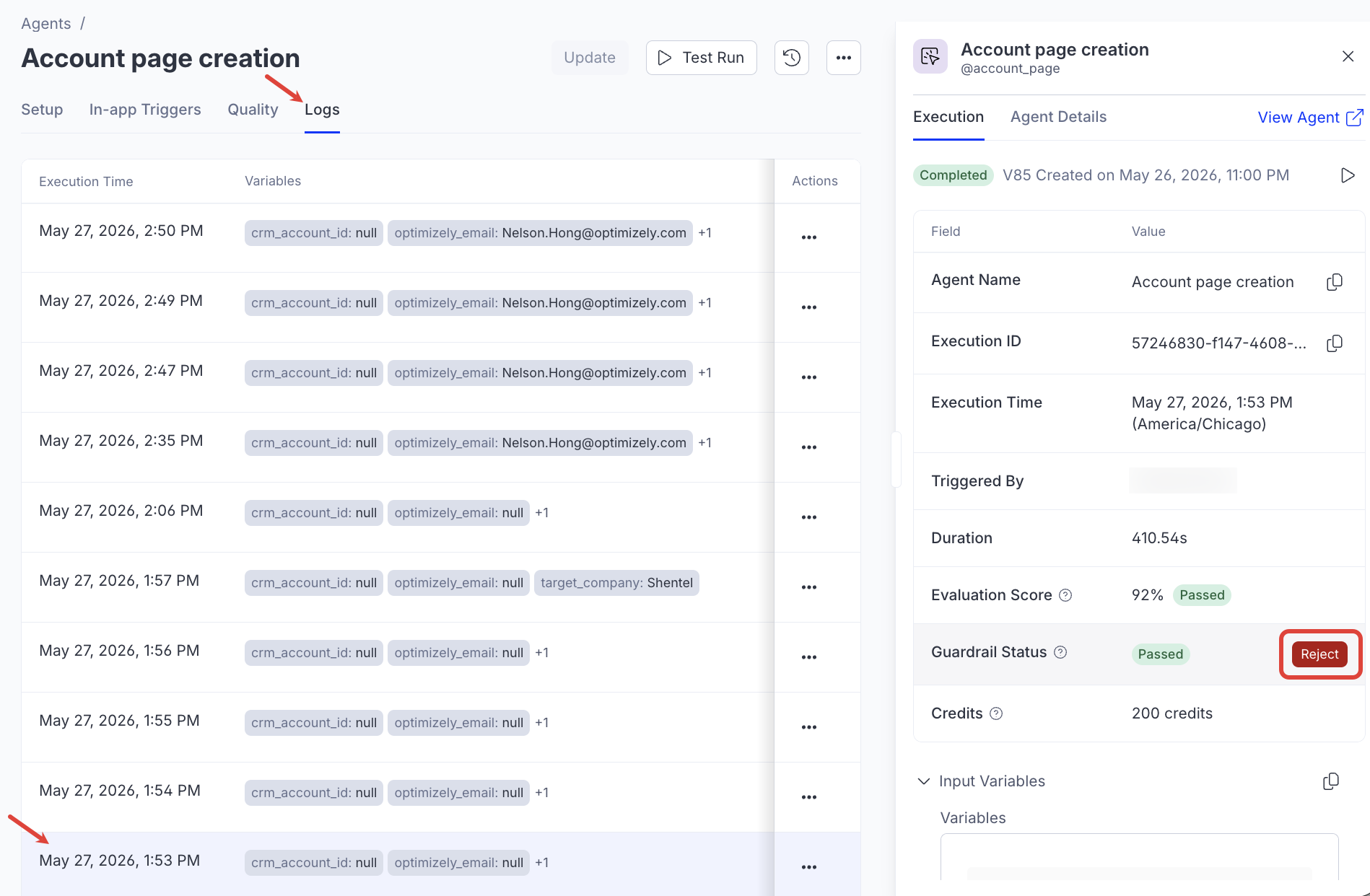Screen dimensions: 1370x896
Task: Expand +1 variables on the 2:50 PM row
Action: click(x=705, y=233)
